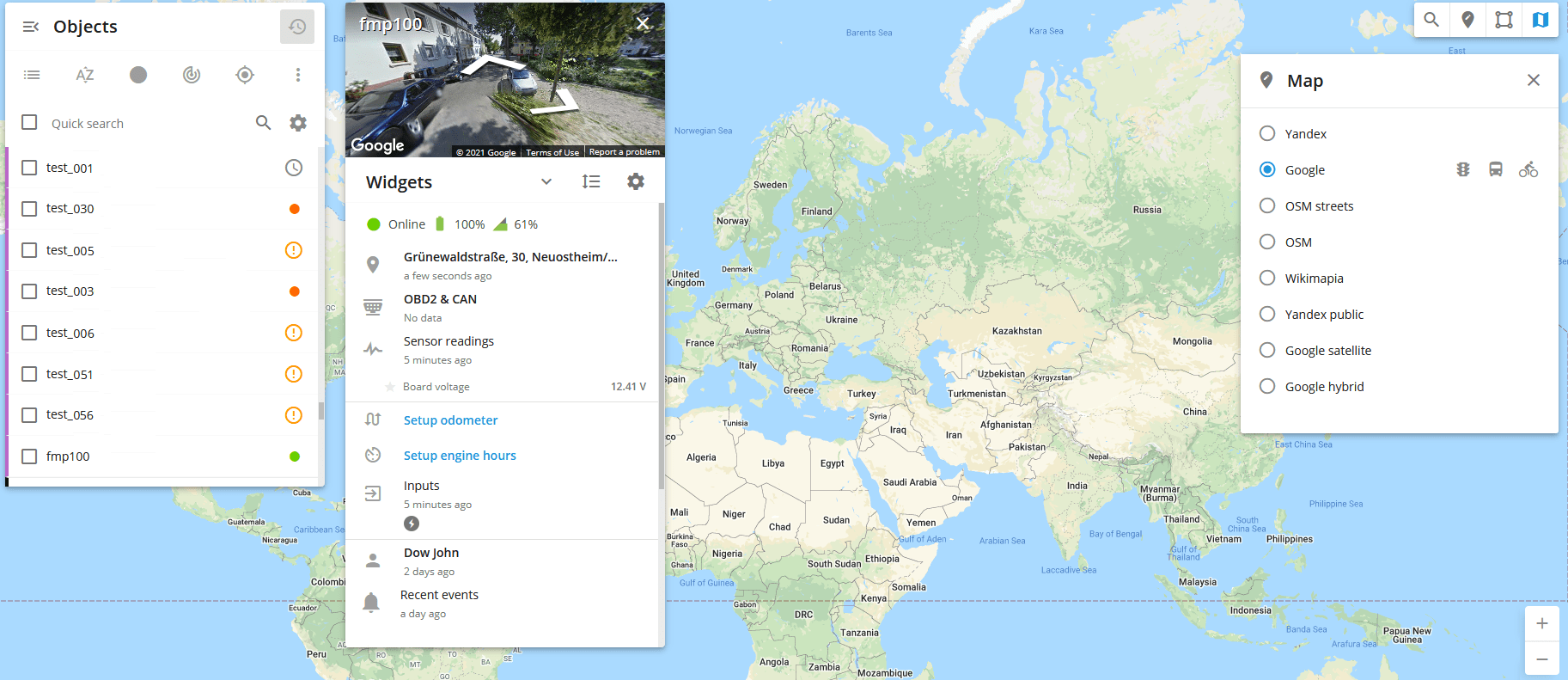Select Wikimapia map option
This screenshot has width=1568, height=680.
(1267, 278)
